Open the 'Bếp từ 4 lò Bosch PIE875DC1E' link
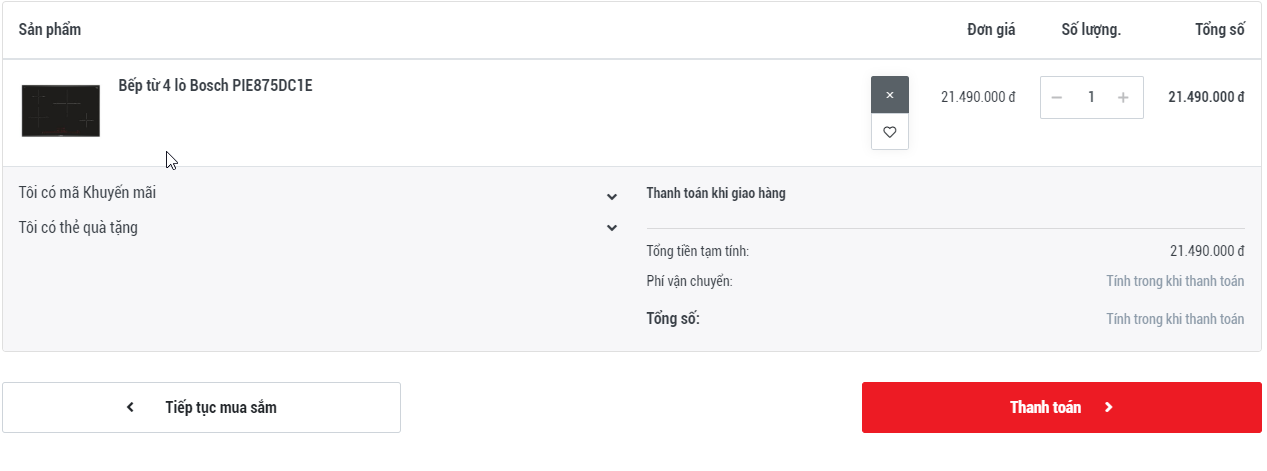 [215, 86]
